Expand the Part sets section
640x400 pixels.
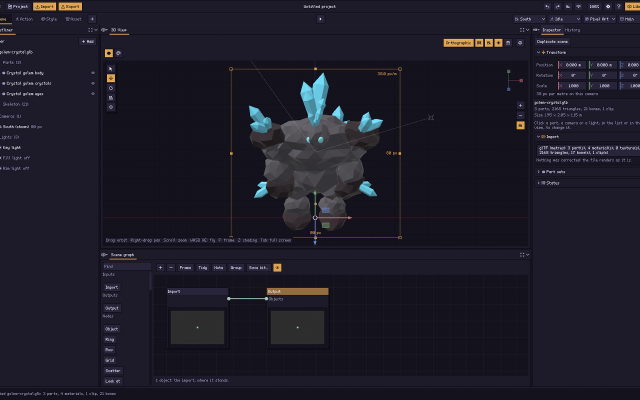[539, 172]
